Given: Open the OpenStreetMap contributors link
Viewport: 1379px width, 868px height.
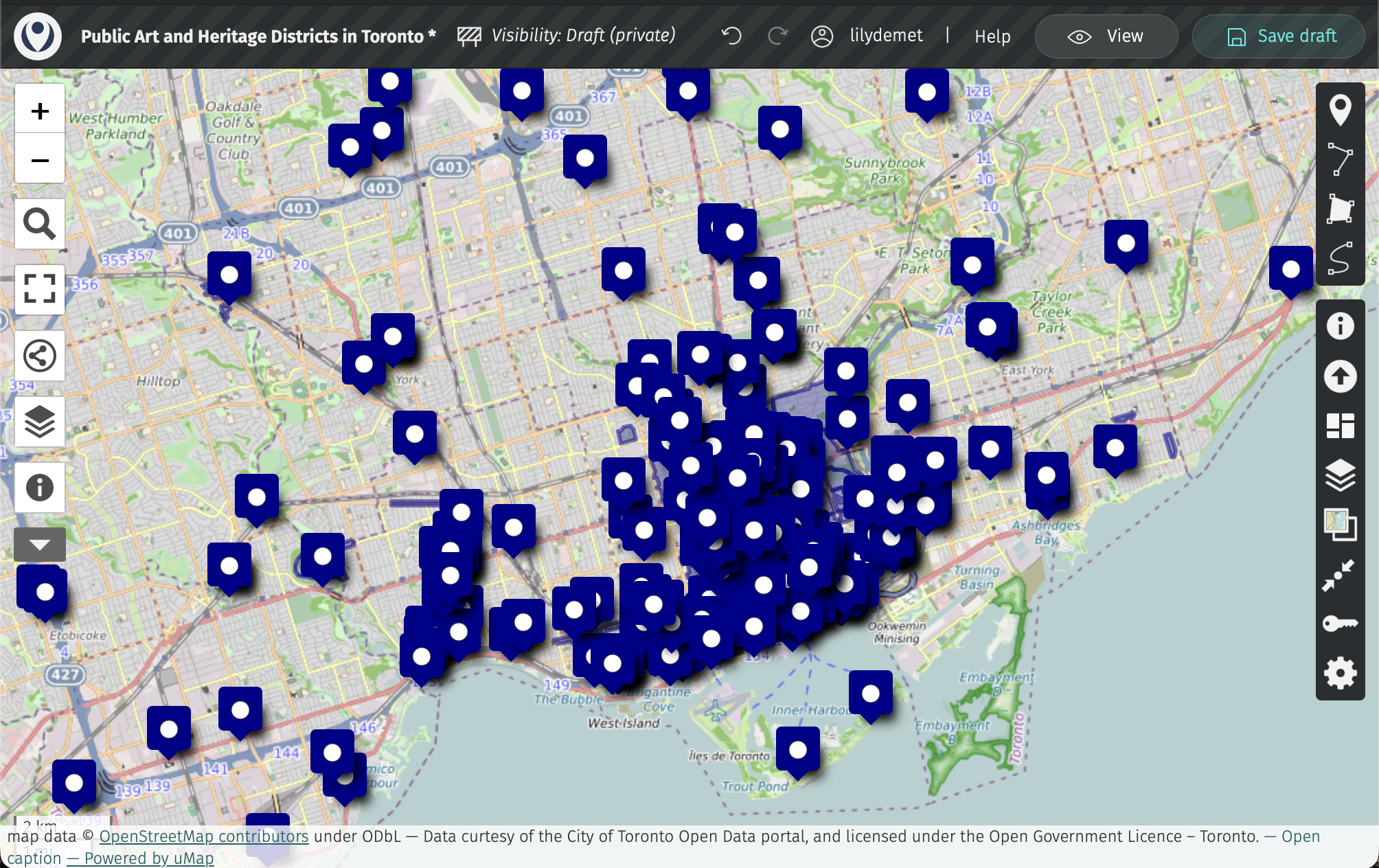Looking at the screenshot, I should pyautogui.click(x=204, y=836).
